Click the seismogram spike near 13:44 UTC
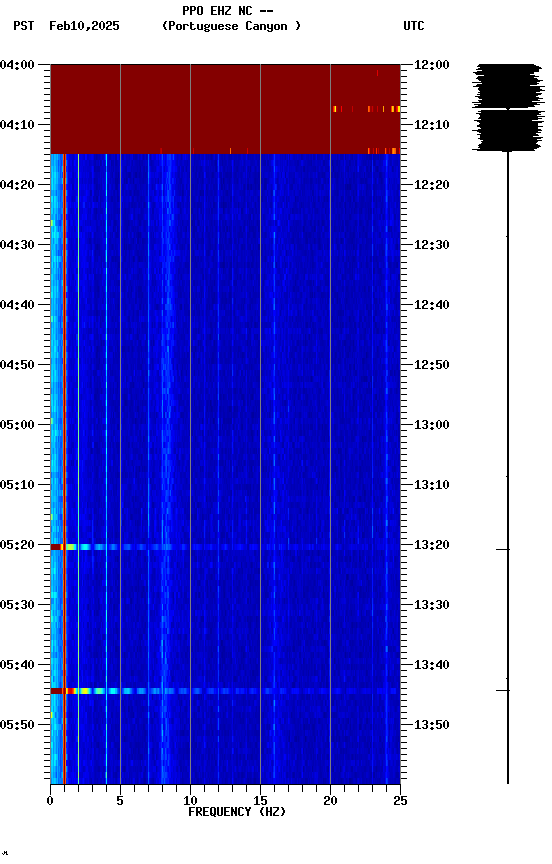Image resolution: width=552 pixels, height=864 pixels. (x=502, y=690)
